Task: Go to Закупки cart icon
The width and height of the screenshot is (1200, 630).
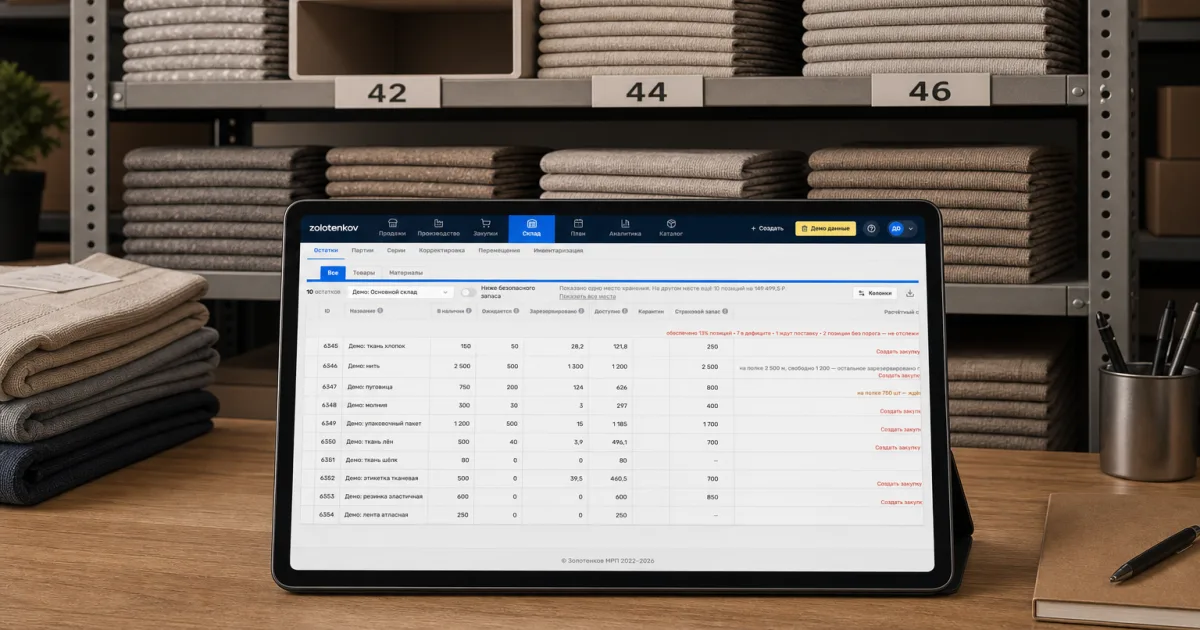Action: click(x=486, y=223)
